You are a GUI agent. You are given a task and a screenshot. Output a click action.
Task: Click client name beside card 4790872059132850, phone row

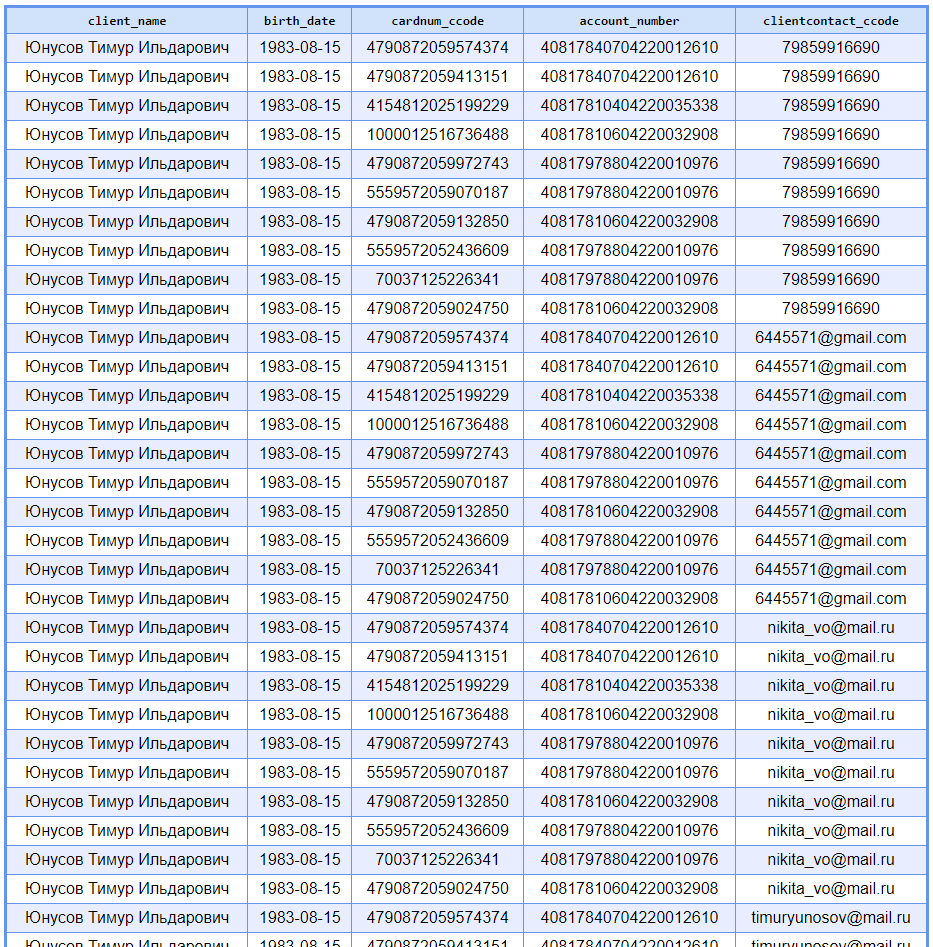click(x=127, y=222)
